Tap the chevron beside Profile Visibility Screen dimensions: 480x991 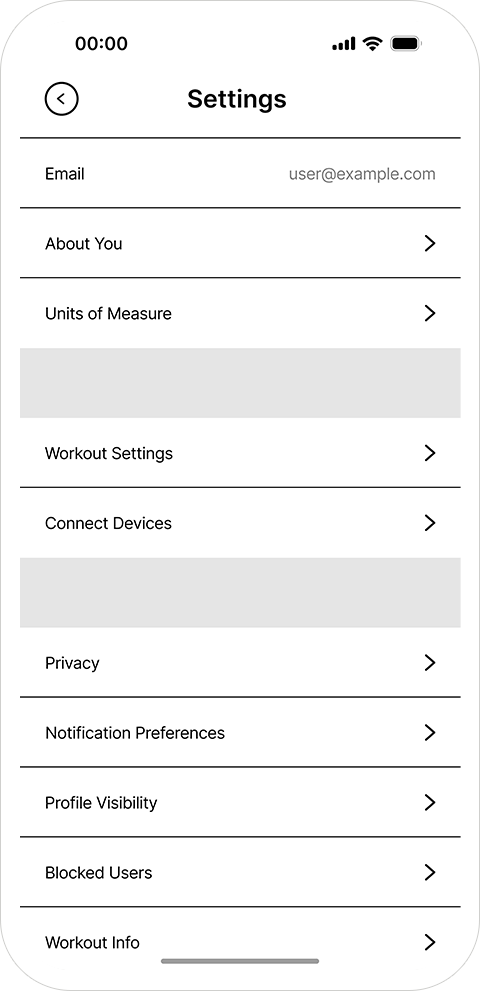coord(430,803)
